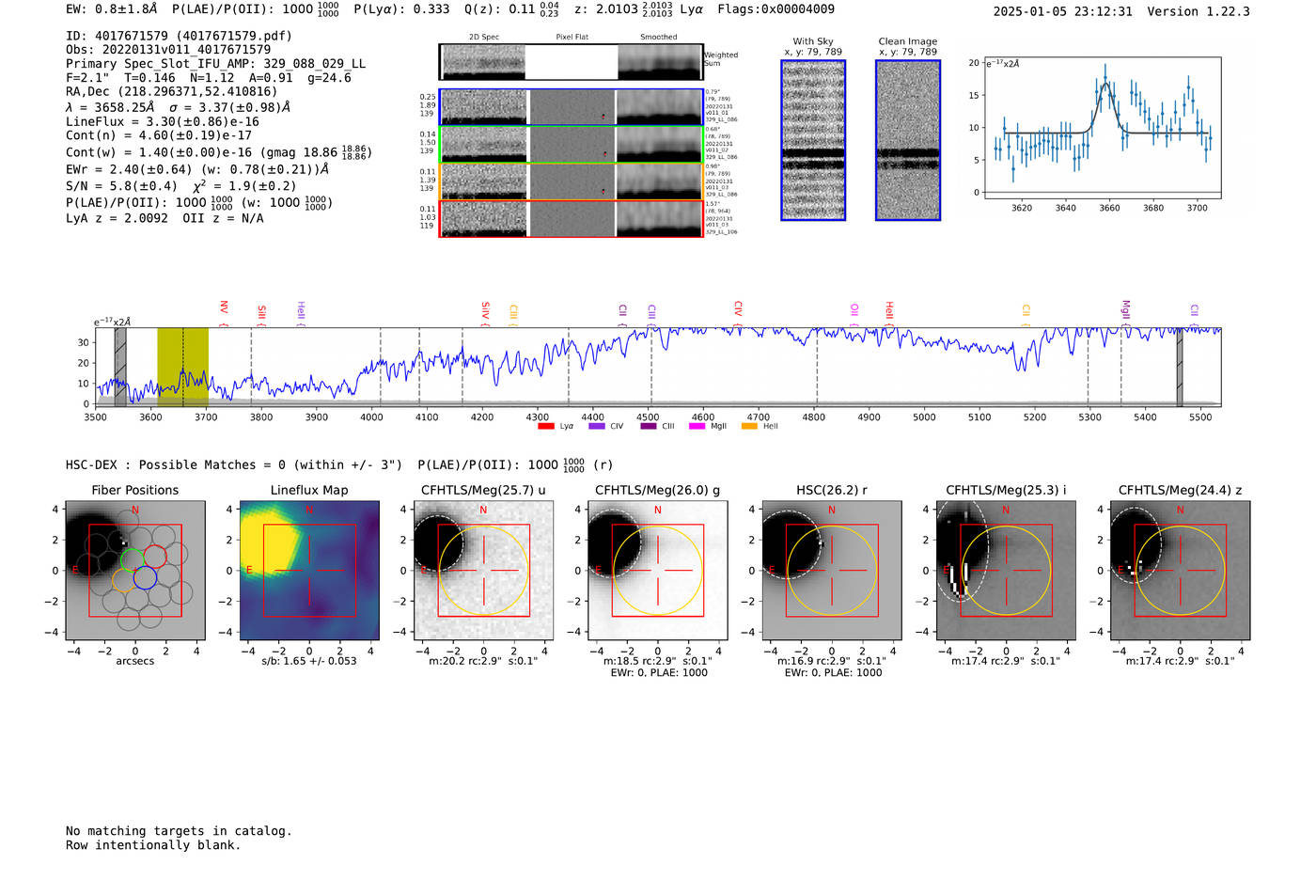The width and height of the screenshot is (1316, 896).
Task: Click the CIV legend color swatch
Action: pos(596,426)
